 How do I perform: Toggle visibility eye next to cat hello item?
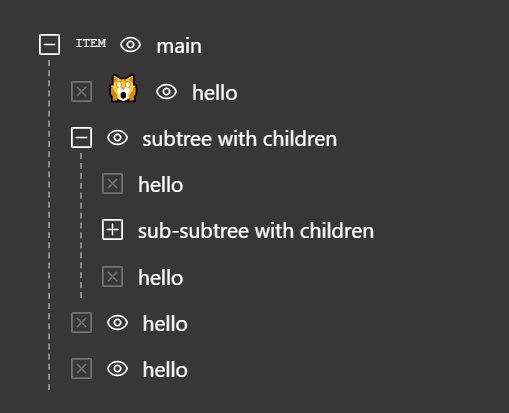(x=166, y=92)
